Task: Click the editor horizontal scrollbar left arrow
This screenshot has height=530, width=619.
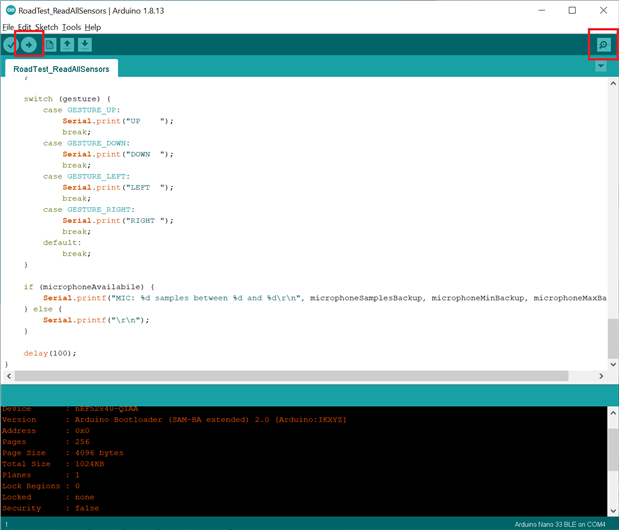Action: pos(7,376)
